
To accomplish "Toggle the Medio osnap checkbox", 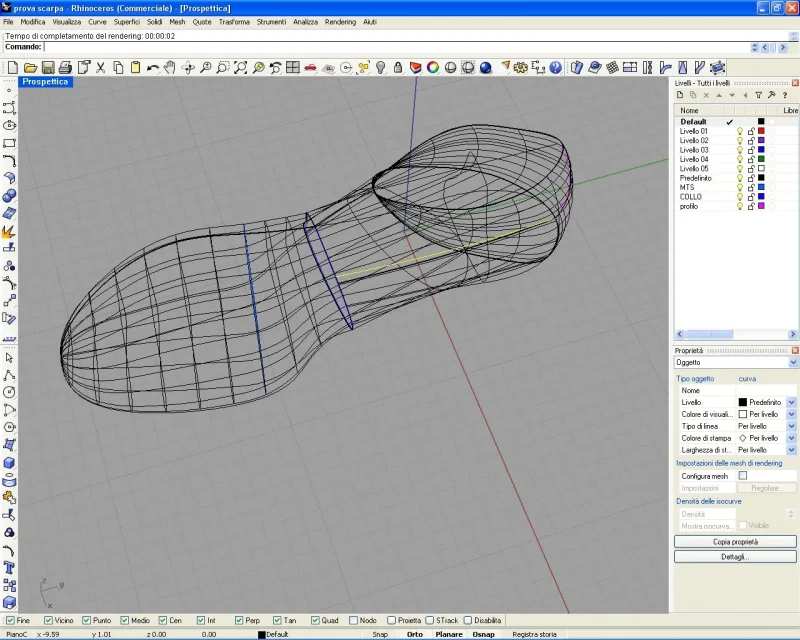I will [x=124, y=621].
